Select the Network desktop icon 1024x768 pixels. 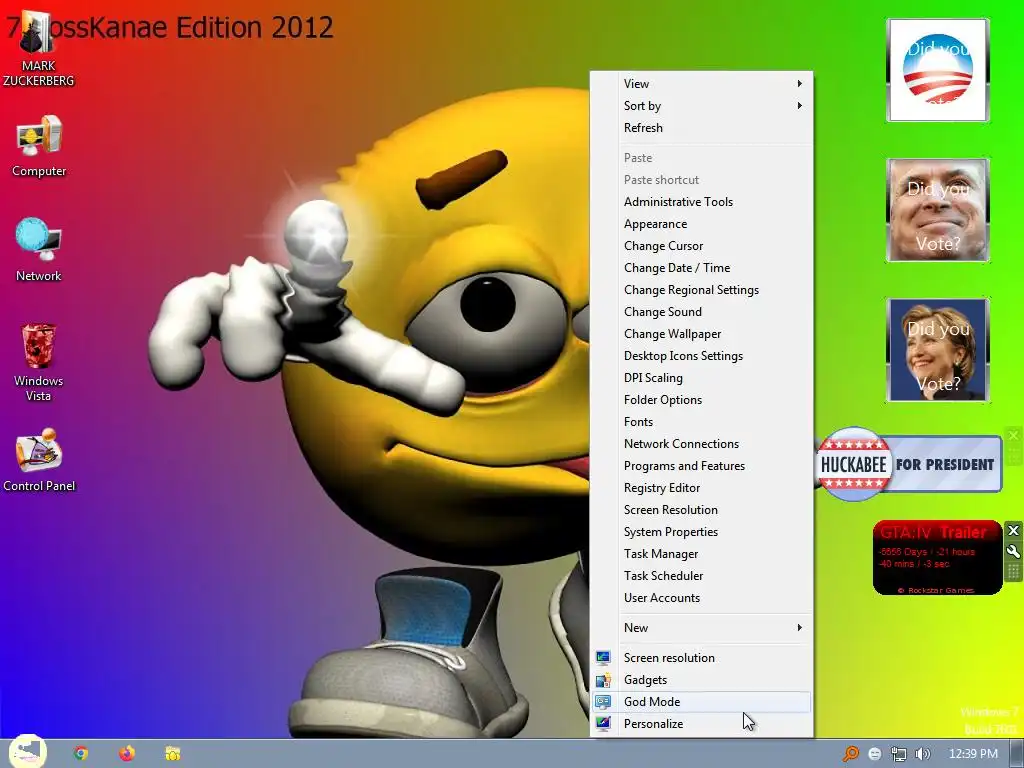(x=39, y=249)
